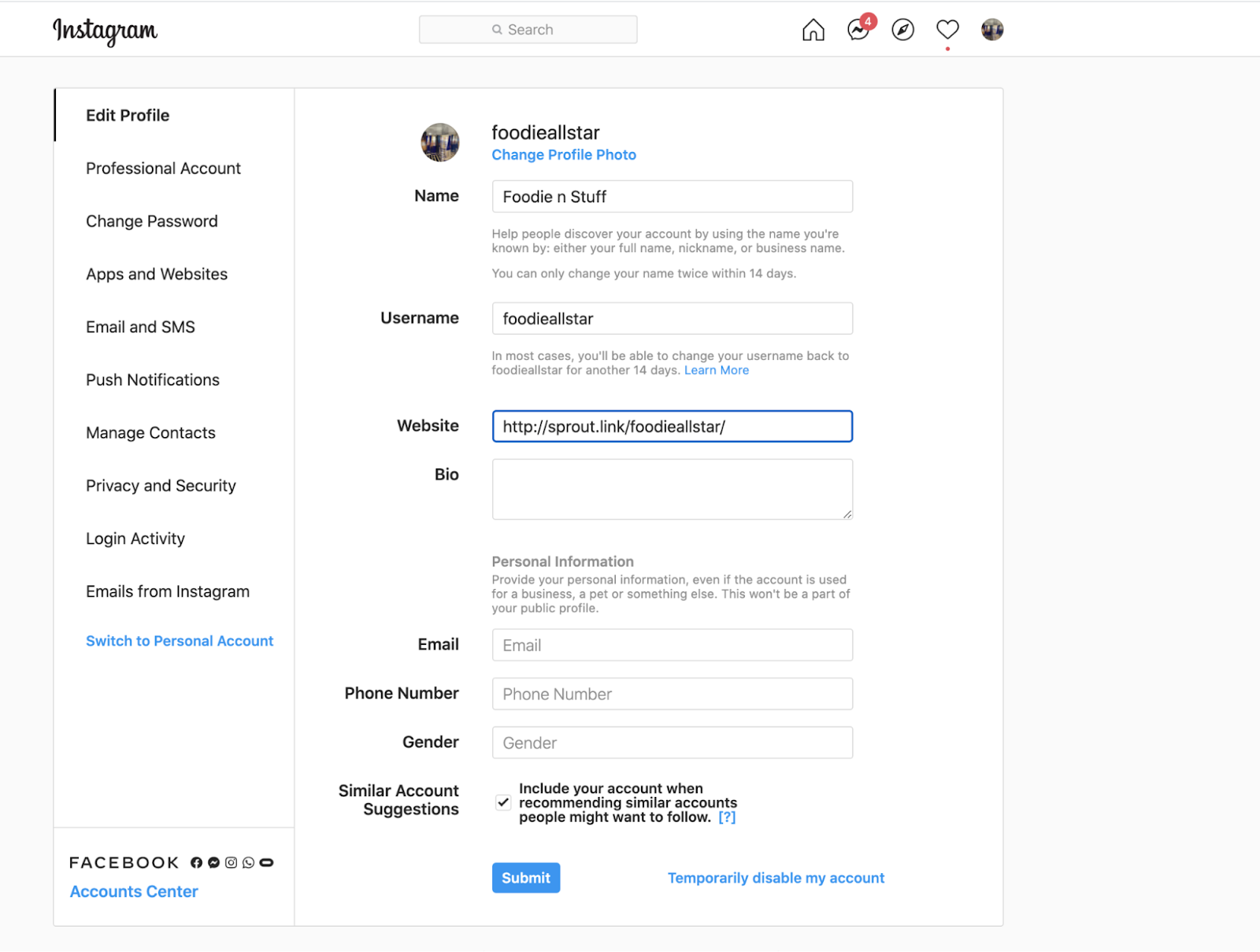Image resolution: width=1260 pixels, height=952 pixels.
Task: Click the foodieallstar username heading
Action: pyautogui.click(x=546, y=132)
